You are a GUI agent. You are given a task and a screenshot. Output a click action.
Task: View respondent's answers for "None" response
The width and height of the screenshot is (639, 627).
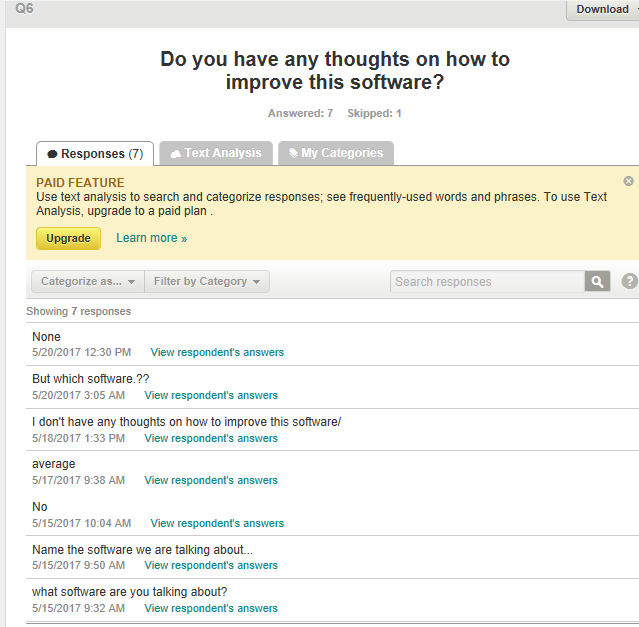pos(217,352)
